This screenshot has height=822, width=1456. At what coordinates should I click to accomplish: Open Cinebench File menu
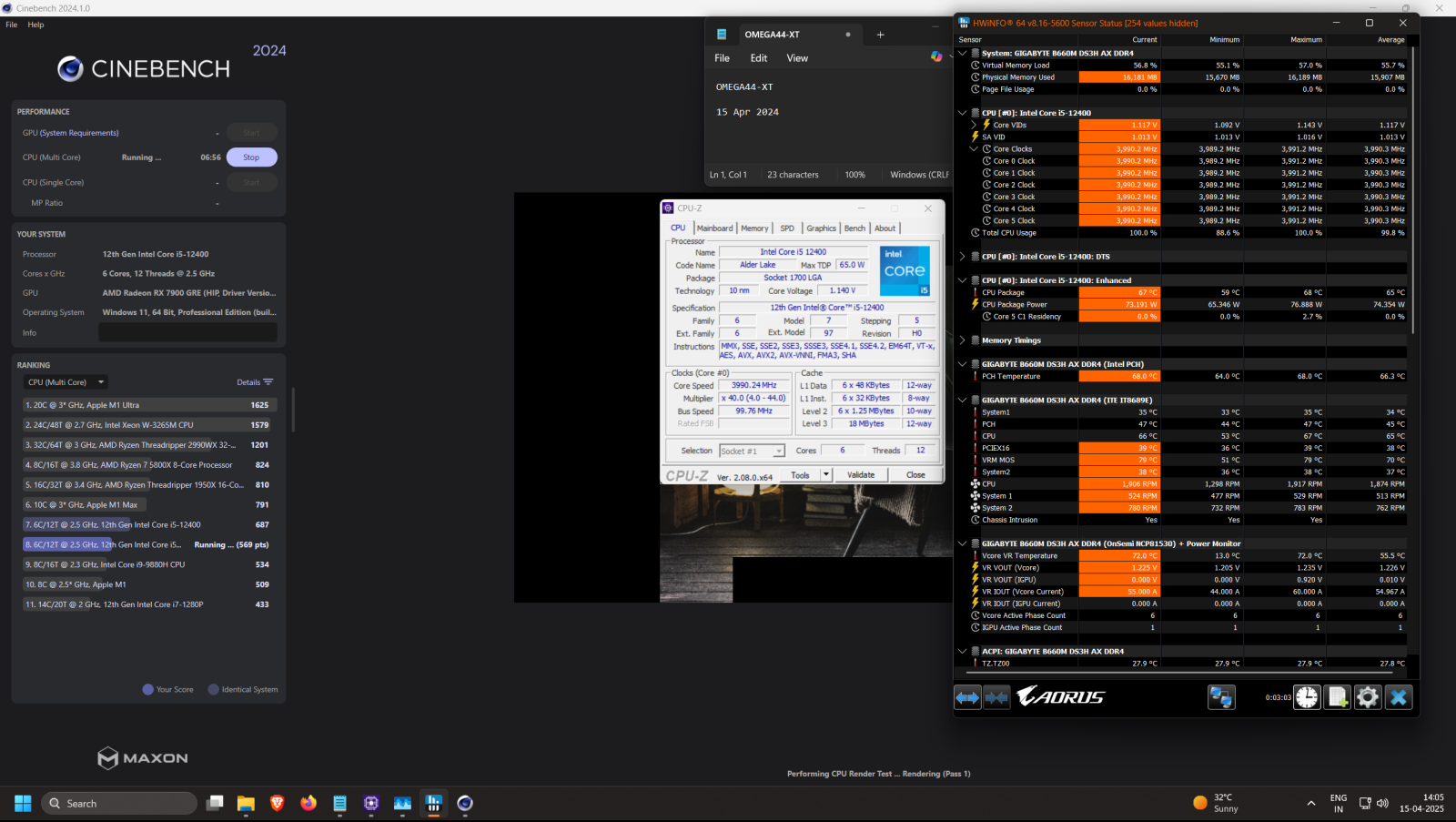point(12,25)
